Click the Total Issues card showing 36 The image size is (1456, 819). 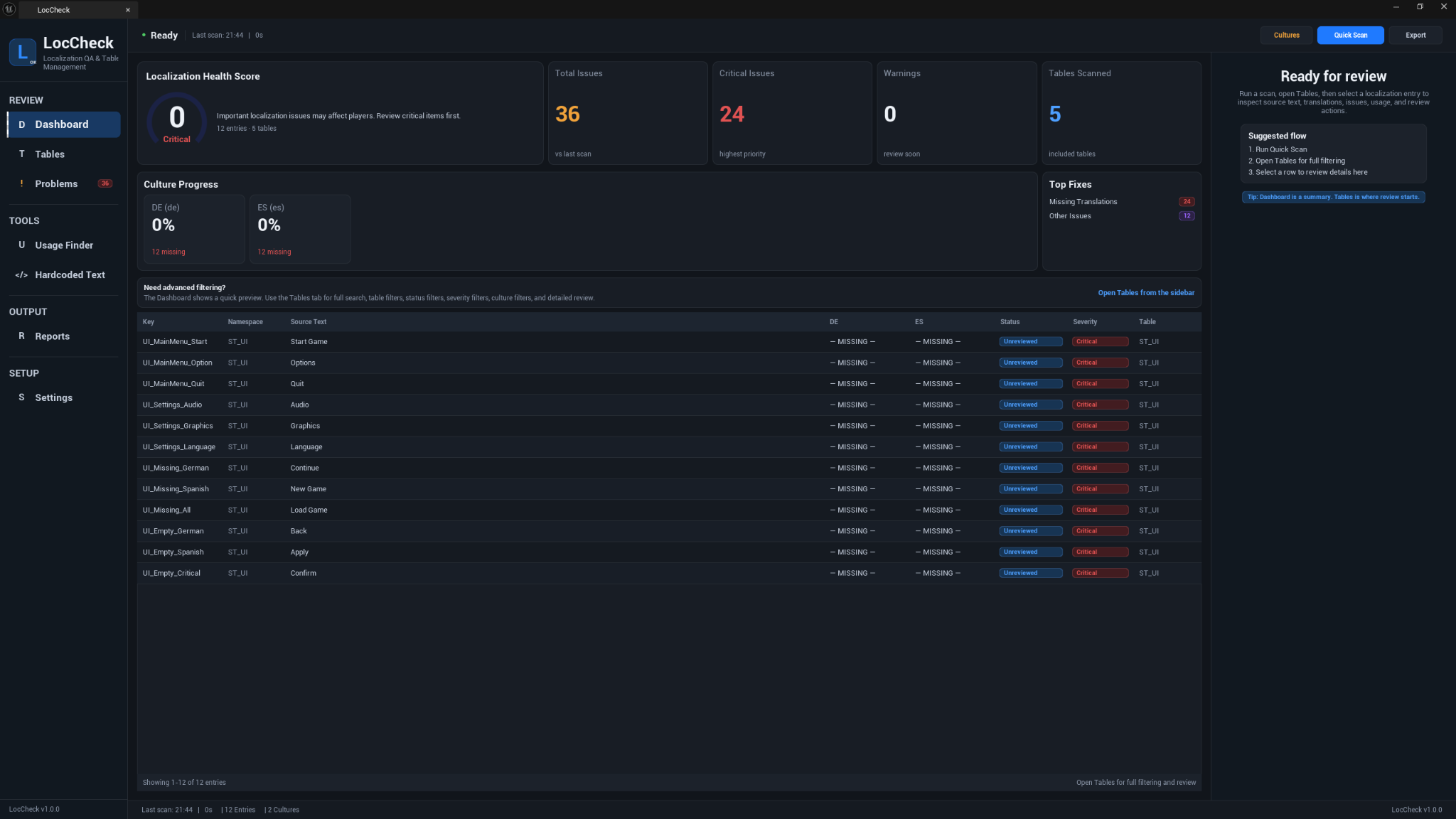628,113
